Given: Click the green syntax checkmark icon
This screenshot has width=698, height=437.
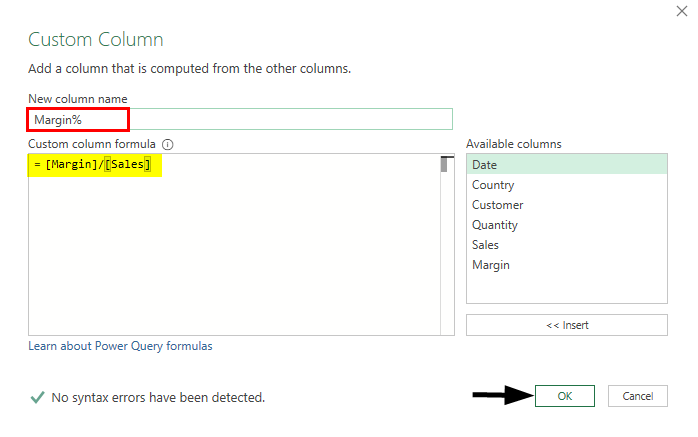Looking at the screenshot, I should (37, 398).
